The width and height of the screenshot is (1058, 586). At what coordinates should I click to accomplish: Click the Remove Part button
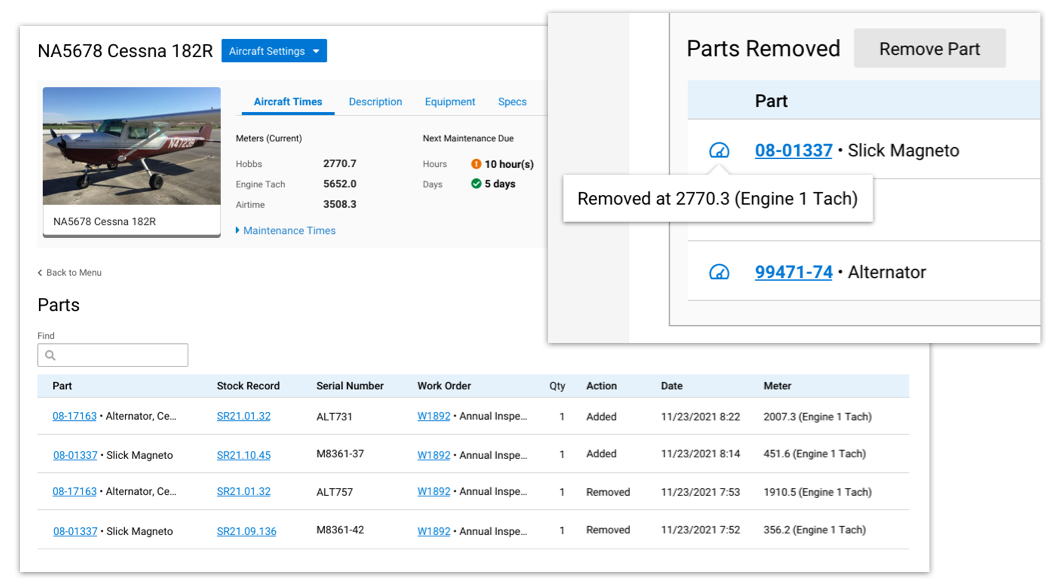[929, 48]
